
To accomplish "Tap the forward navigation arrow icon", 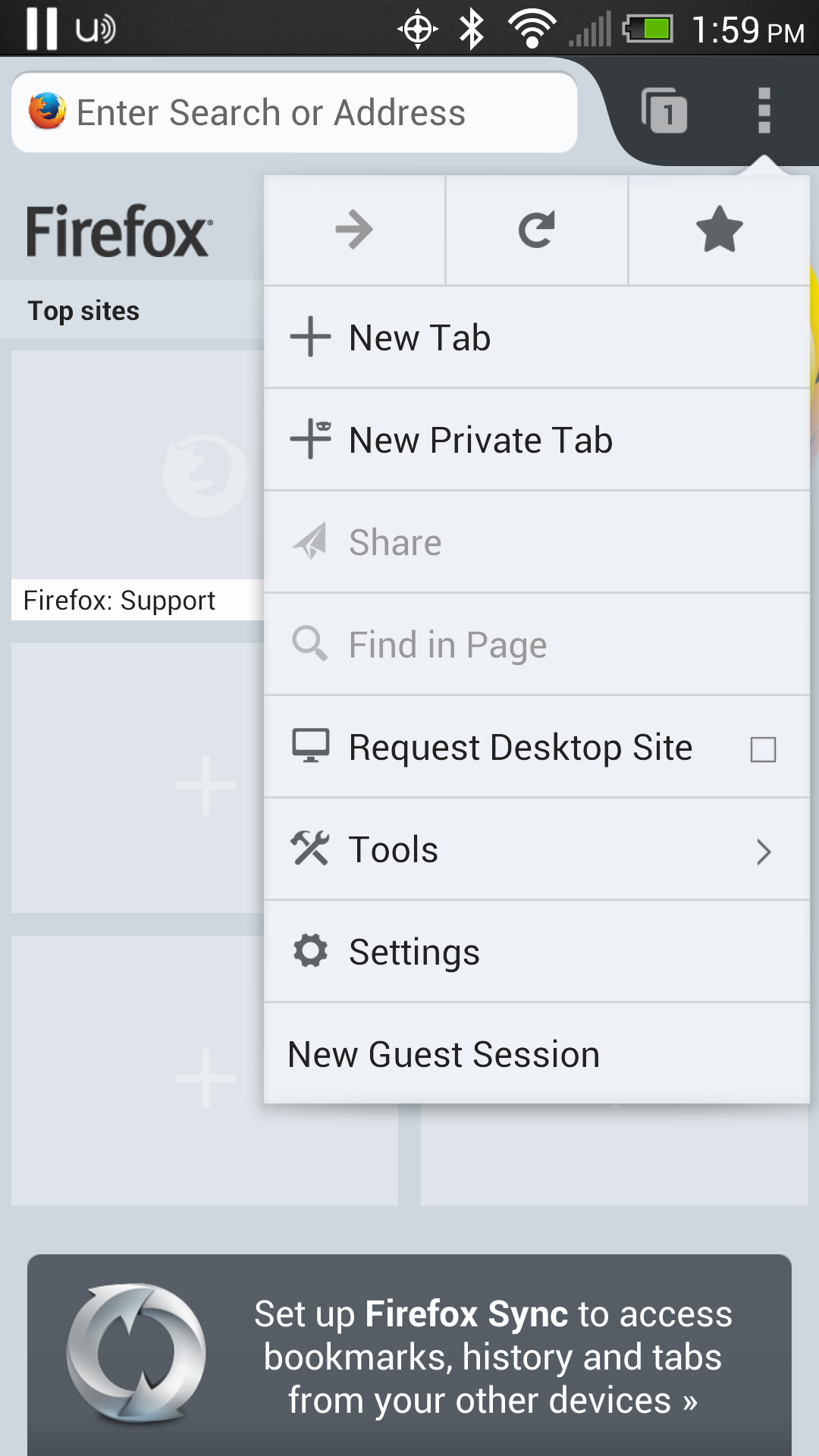I will point(354,230).
